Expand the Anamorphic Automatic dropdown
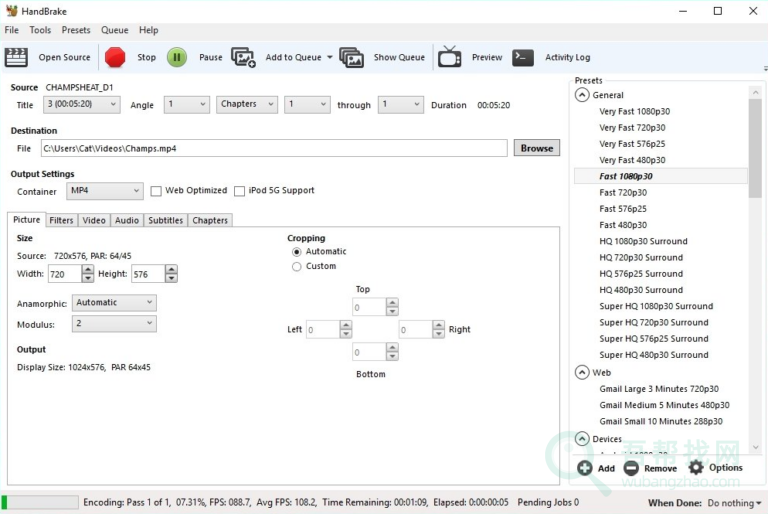768x514 pixels. (114, 303)
